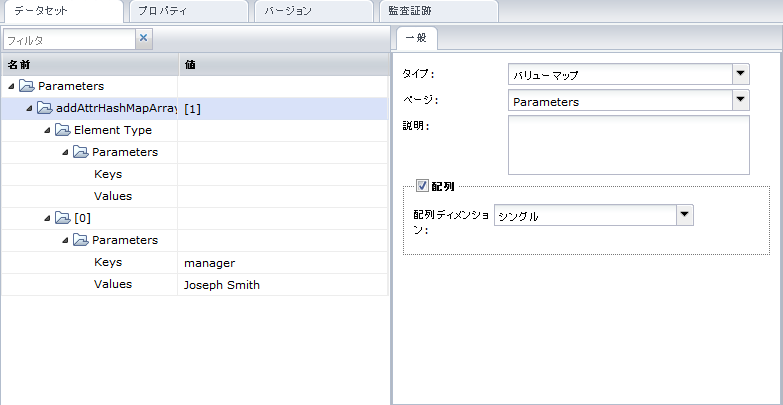Click the フィルタ input field

(x=68, y=40)
